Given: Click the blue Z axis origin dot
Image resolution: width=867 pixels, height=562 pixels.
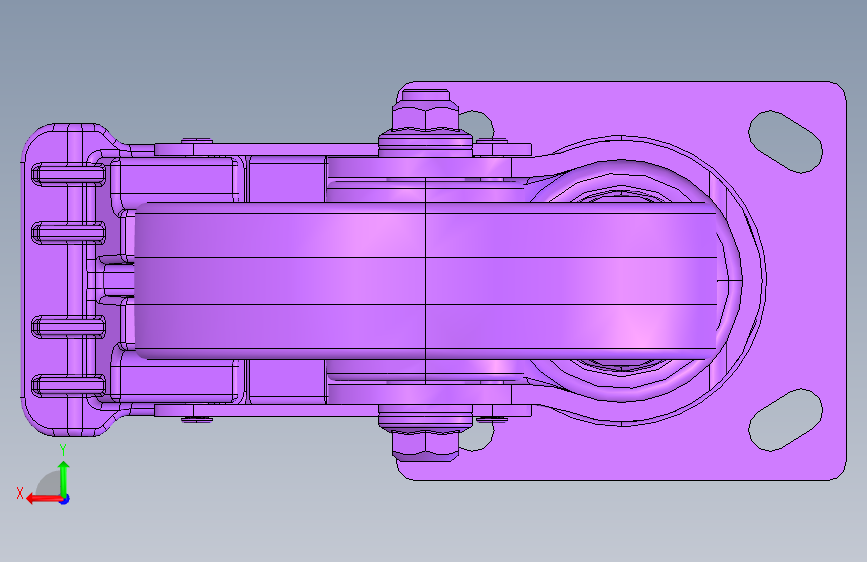Looking at the screenshot, I should (65, 499).
